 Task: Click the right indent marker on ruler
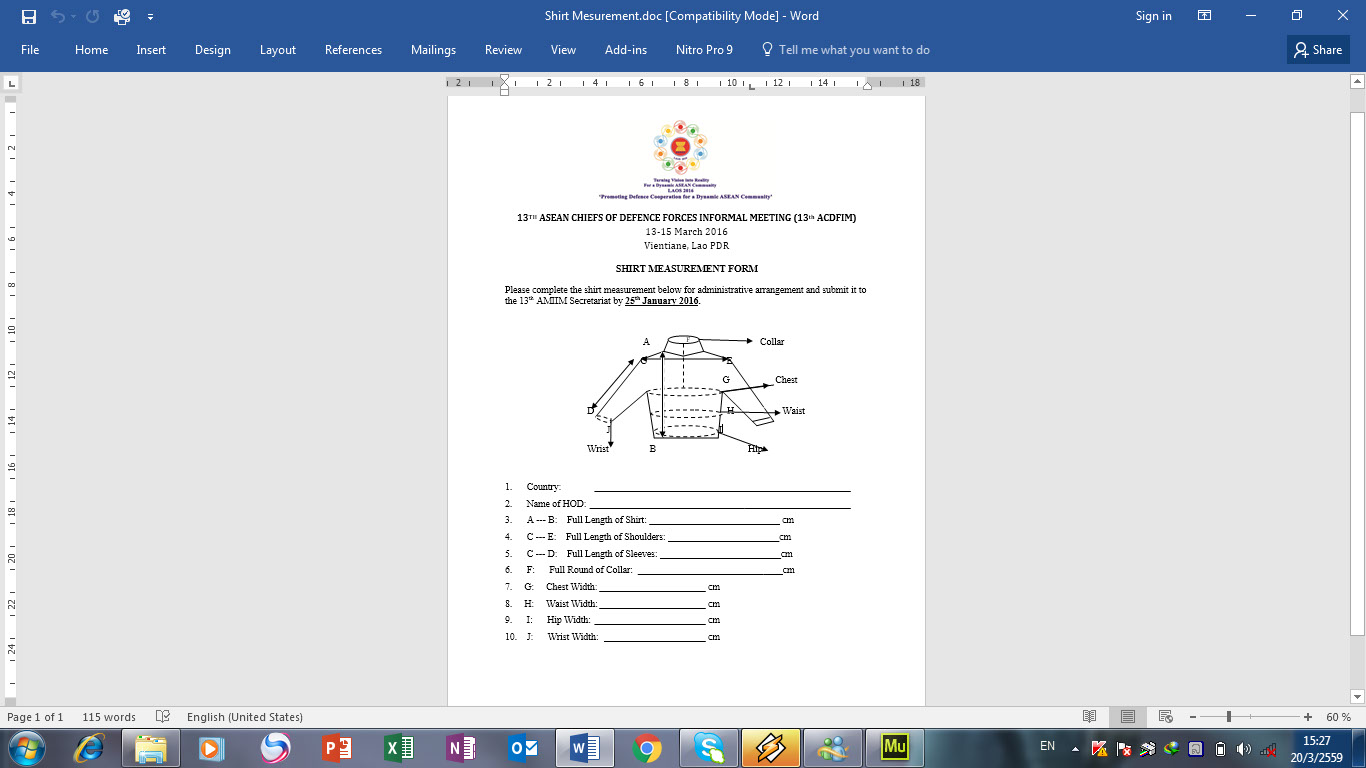pos(867,87)
